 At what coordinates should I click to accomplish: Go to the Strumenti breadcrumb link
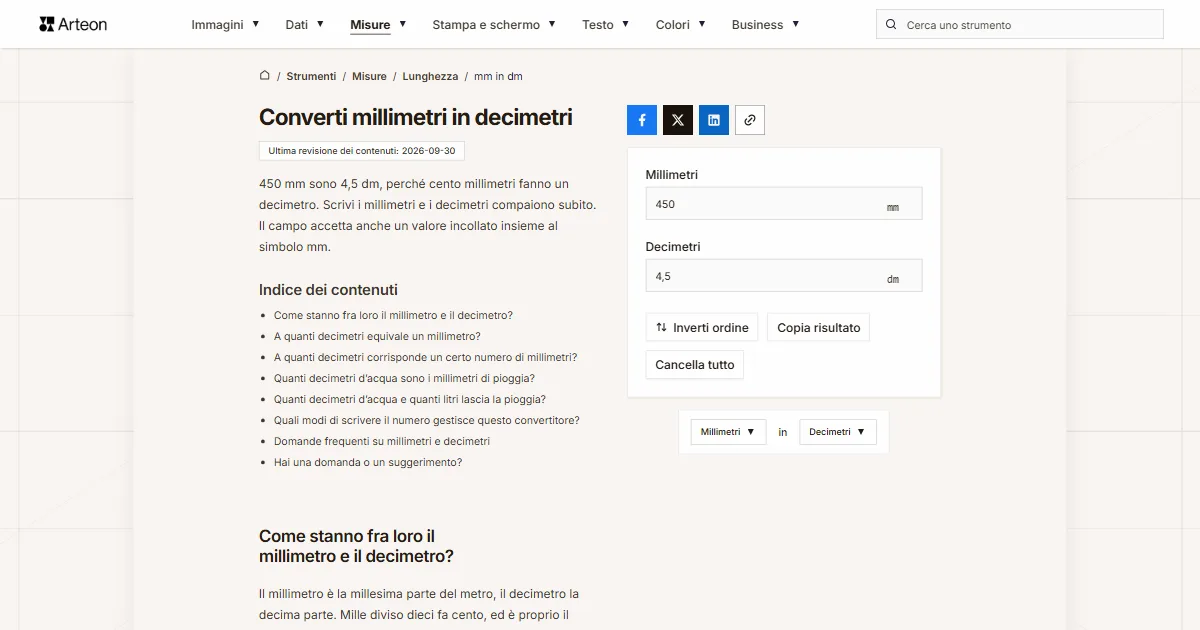click(311, 76)
